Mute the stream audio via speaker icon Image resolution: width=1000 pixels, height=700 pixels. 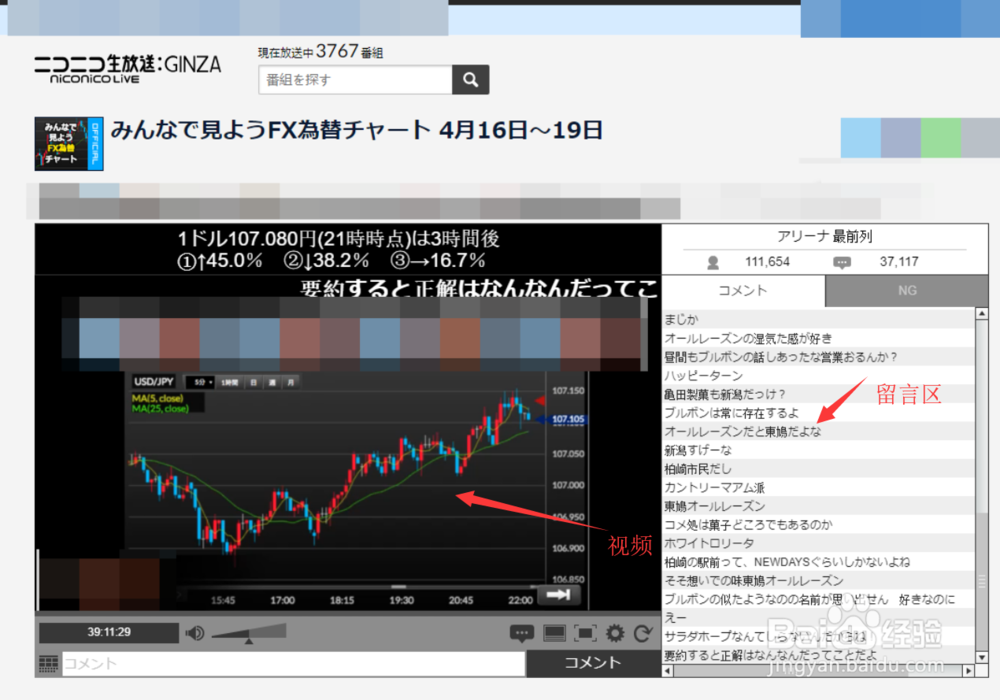click(193, 633)
